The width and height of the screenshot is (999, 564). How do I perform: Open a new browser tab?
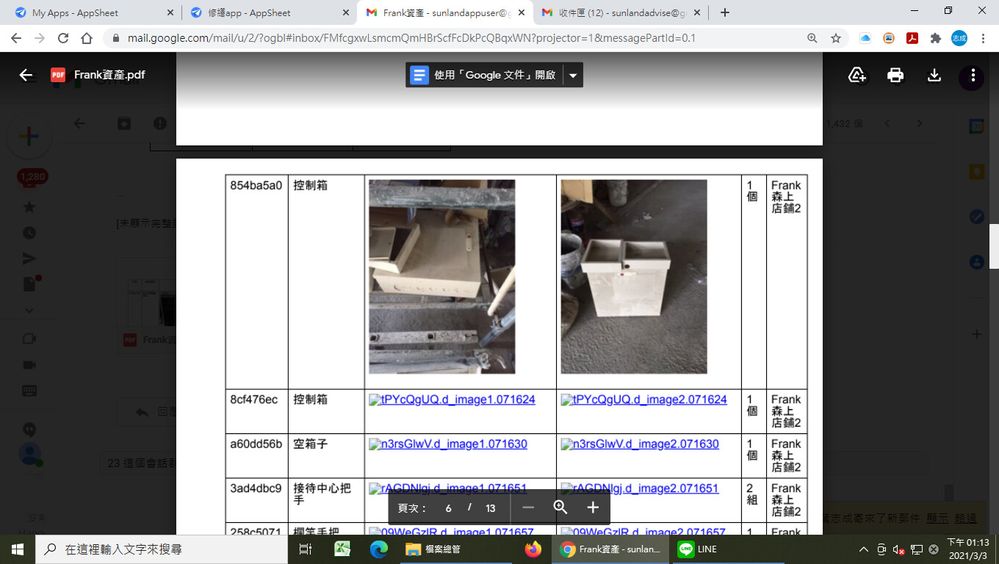coord(724,13)
